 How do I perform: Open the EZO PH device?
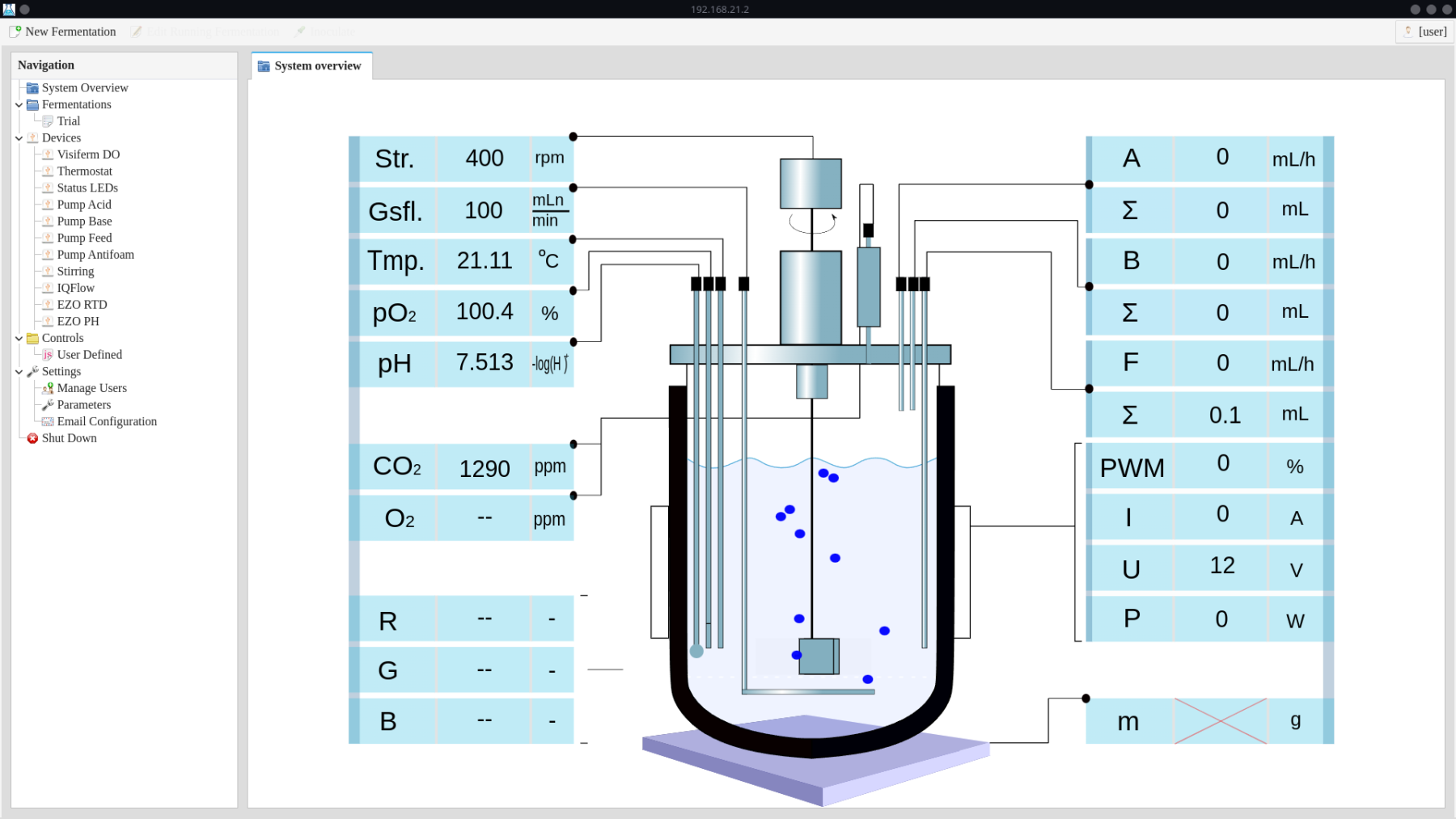(x=78, y=321)
